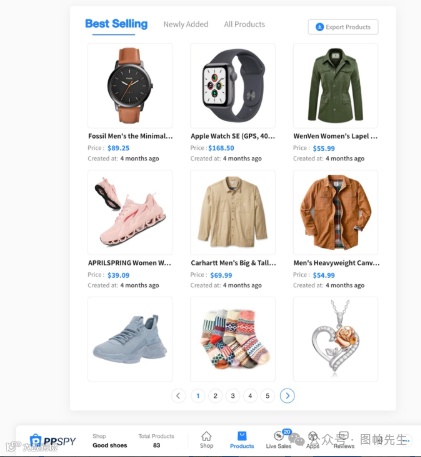
Task: Click APRILSPRING Women product title
Action: coord(130,263)
